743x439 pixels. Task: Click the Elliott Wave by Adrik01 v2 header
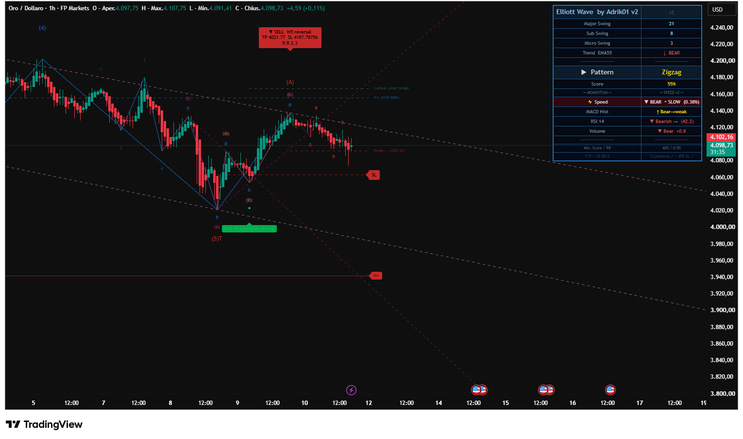(597, 12)
